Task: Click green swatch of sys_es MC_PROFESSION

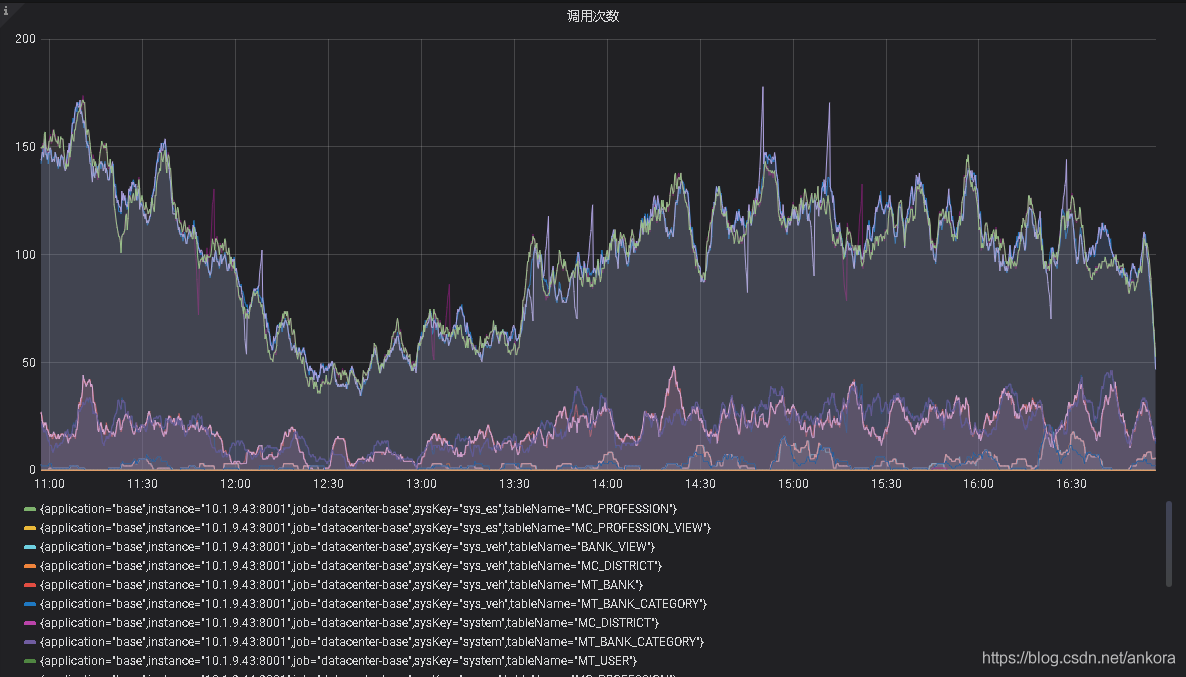Action: point(30,509)
